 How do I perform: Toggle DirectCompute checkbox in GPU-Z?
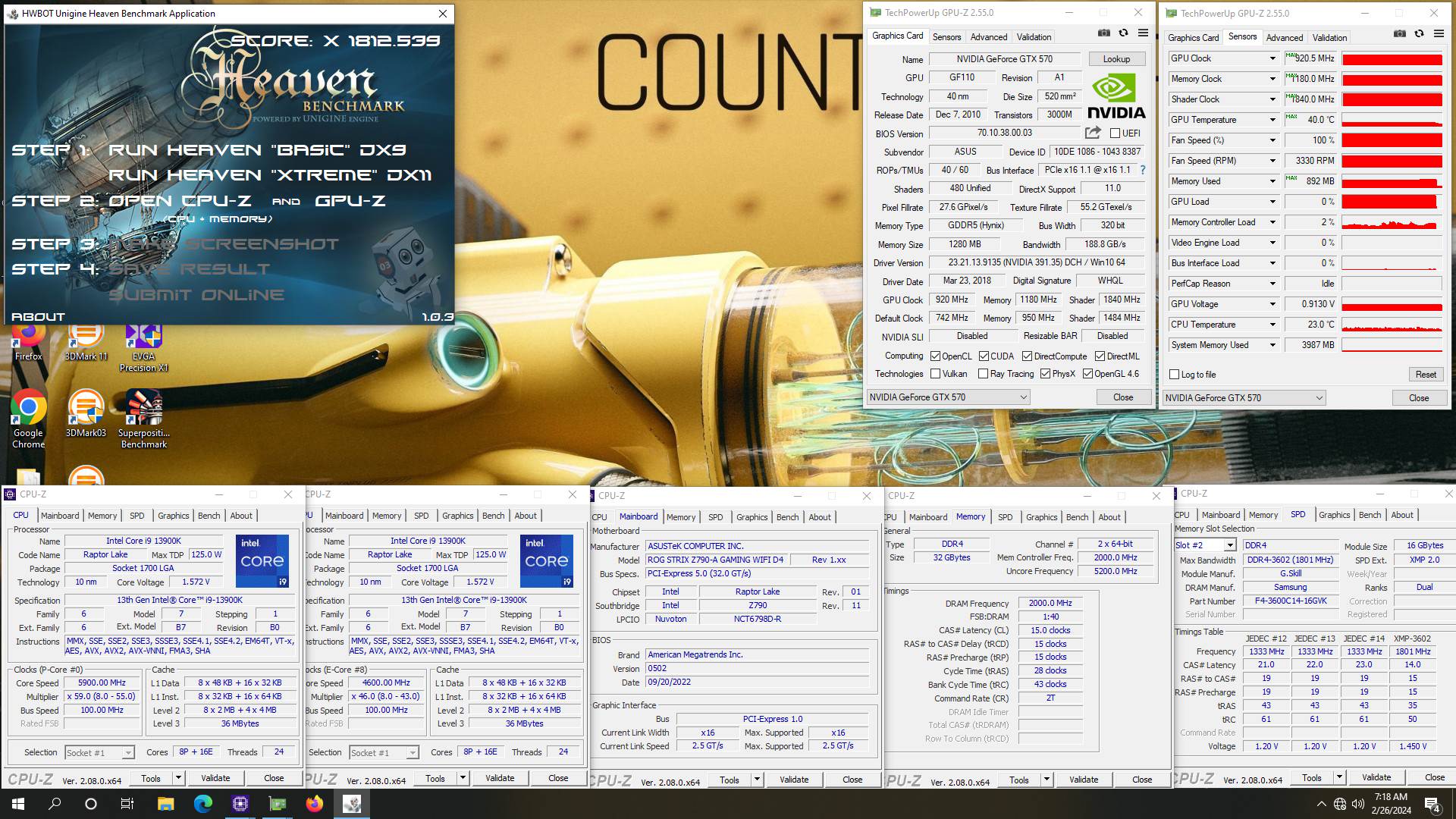pyautogui.click(x=1027, y=356)
